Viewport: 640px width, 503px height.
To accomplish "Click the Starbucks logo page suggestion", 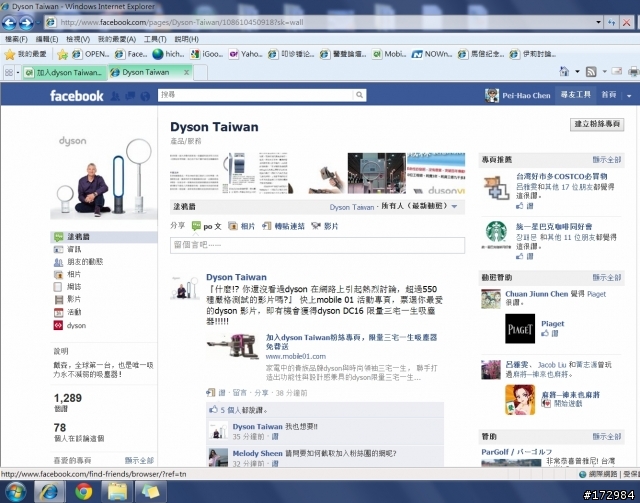I will pyautogui.click(x=496, y=234).
